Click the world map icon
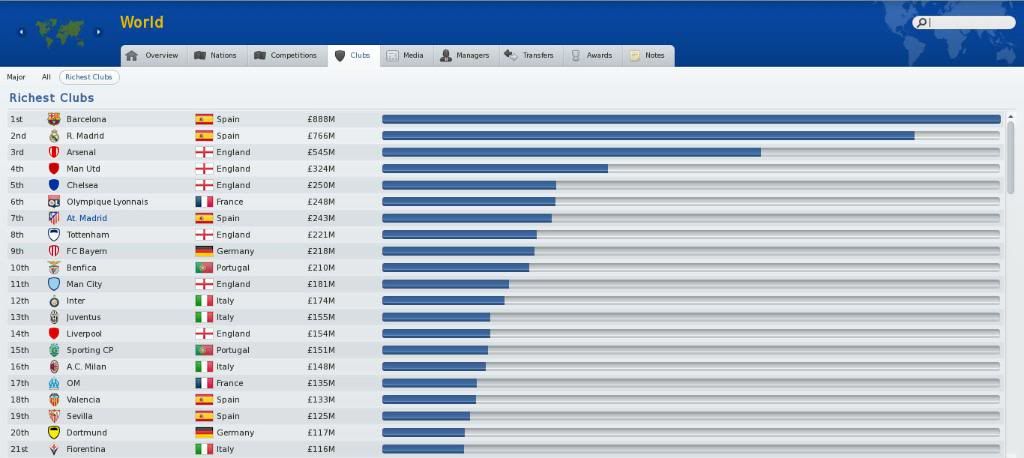The image size is (1024, 458). pyautogui.click(x=59, y=32)
